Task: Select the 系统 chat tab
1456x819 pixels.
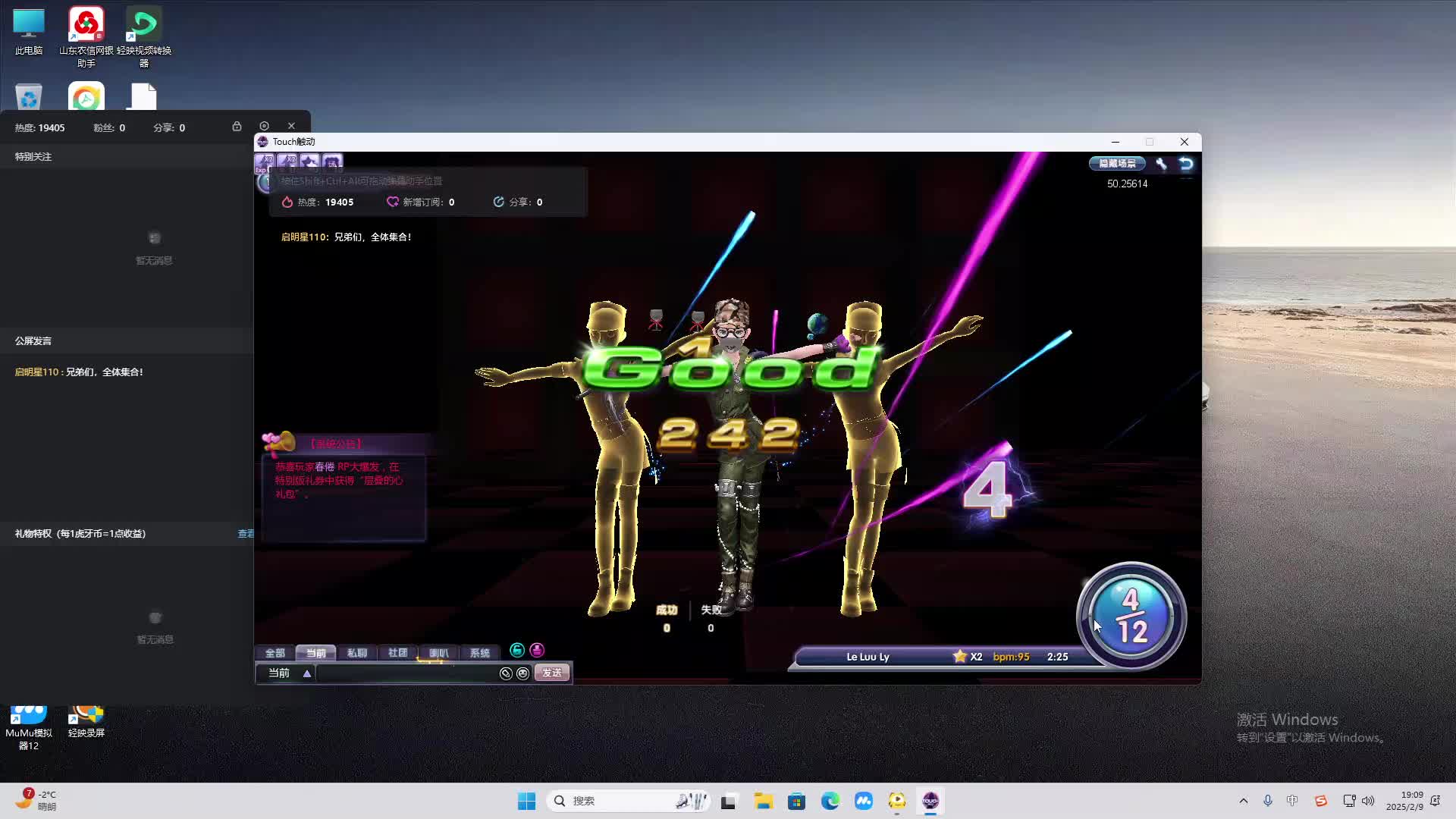Action: click(x=479, y=653)
